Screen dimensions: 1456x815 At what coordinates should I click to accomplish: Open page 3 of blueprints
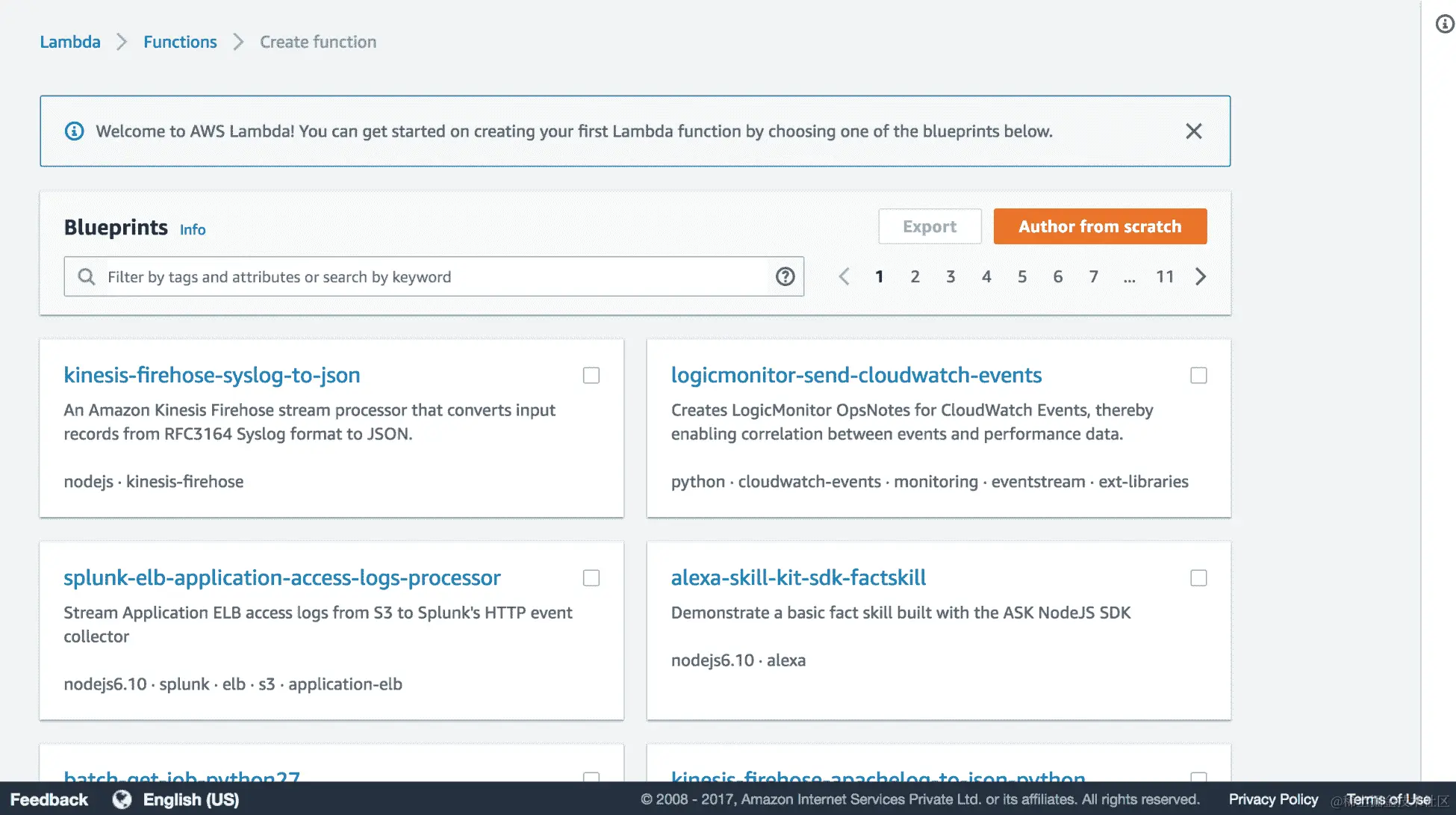pyautogui.click(x=951, y=277)
